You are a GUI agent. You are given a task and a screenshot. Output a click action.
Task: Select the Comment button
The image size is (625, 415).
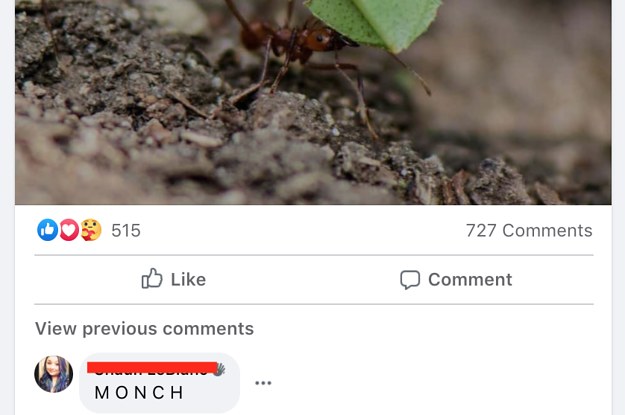[456, 279]
